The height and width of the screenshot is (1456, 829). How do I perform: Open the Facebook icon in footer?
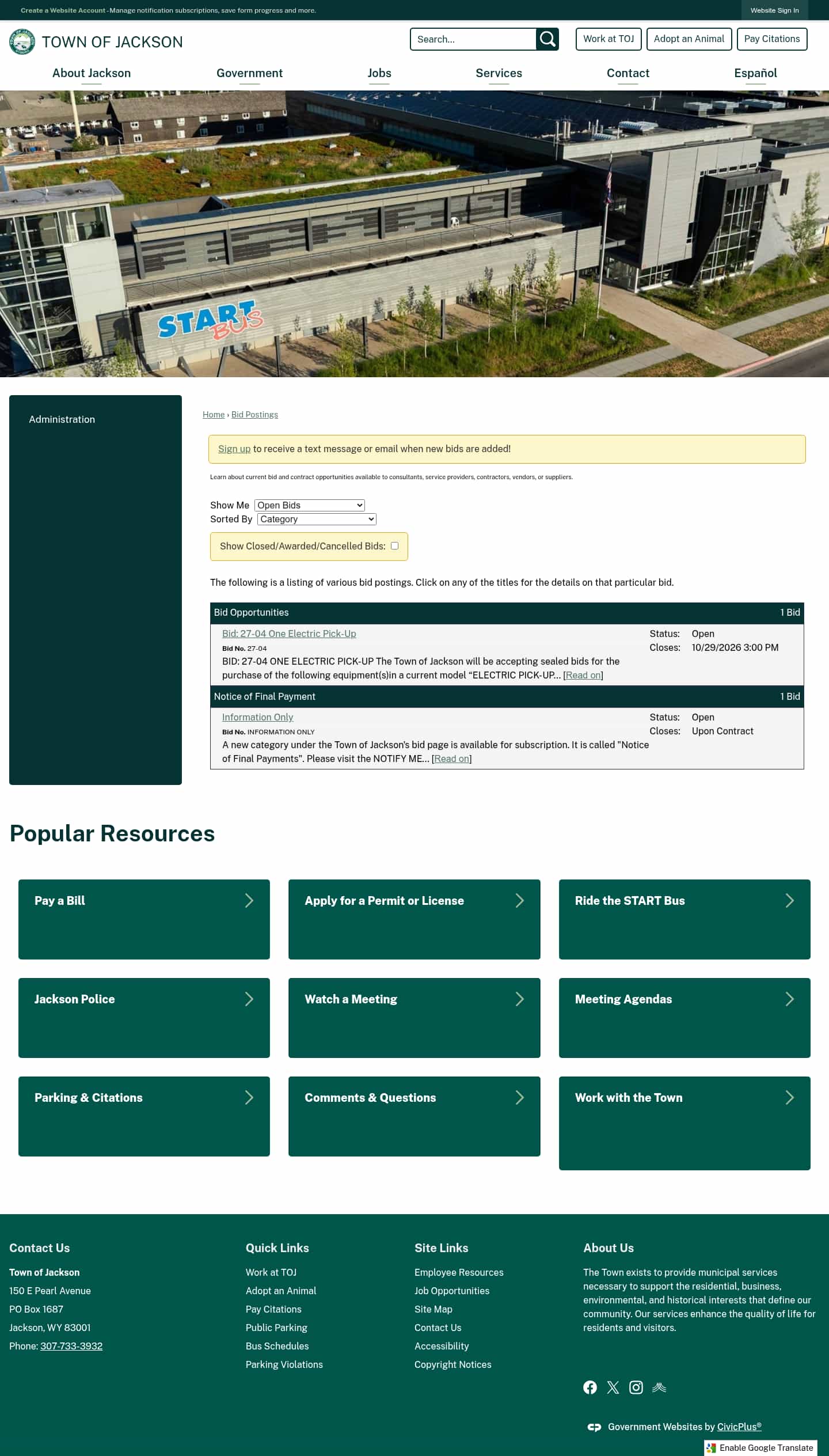(x=590, y=1387)
